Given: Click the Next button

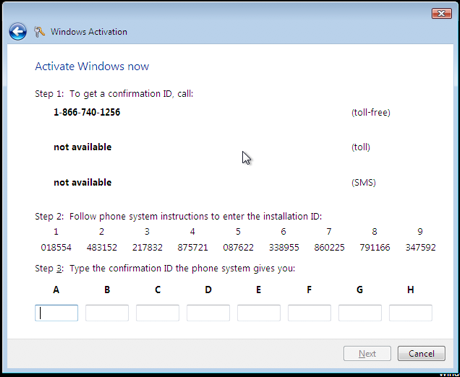Looking at the screenshot, I should pyautogui.click(x=367, y=353).
